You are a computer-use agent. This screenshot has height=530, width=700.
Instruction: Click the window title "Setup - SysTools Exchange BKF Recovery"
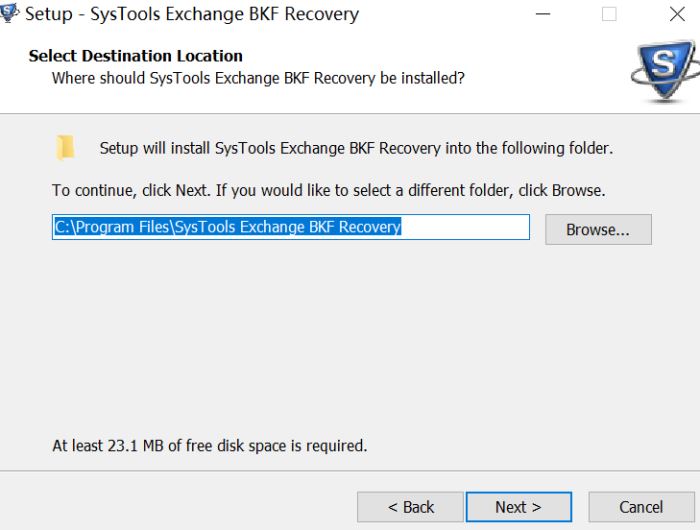191,15
